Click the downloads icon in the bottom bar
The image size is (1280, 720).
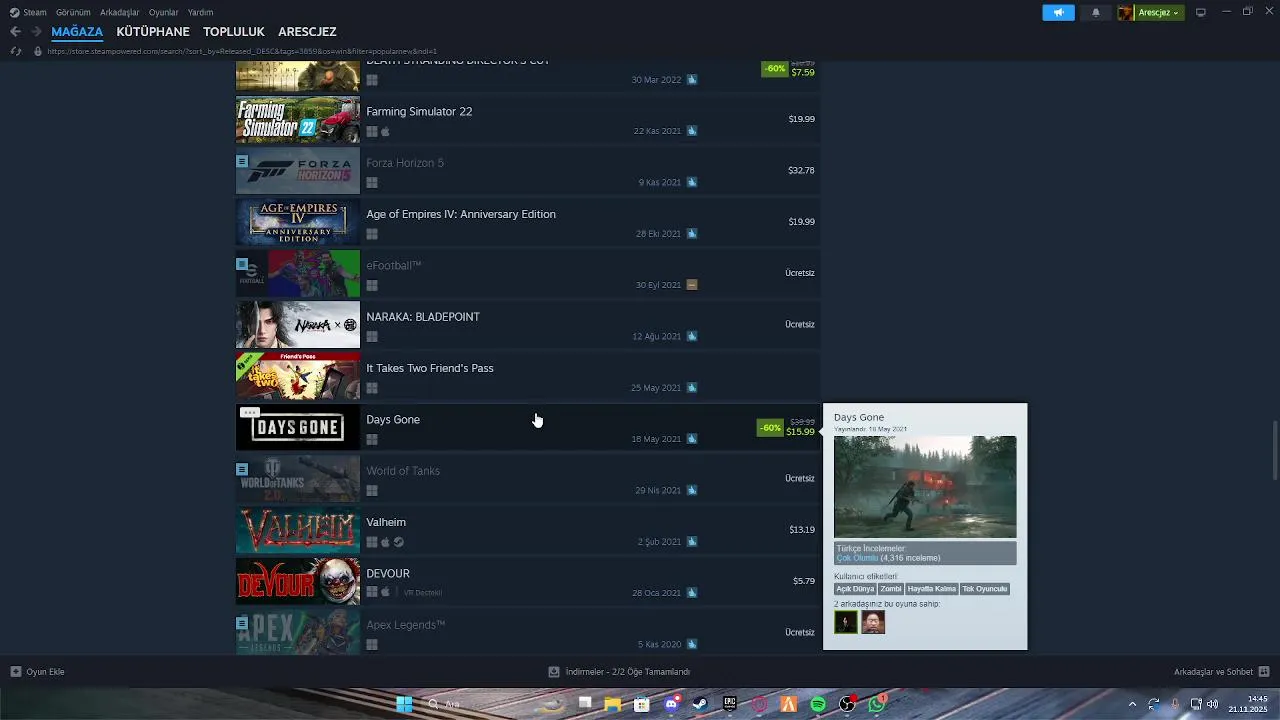pyautogui.click(x=553, y=672)
